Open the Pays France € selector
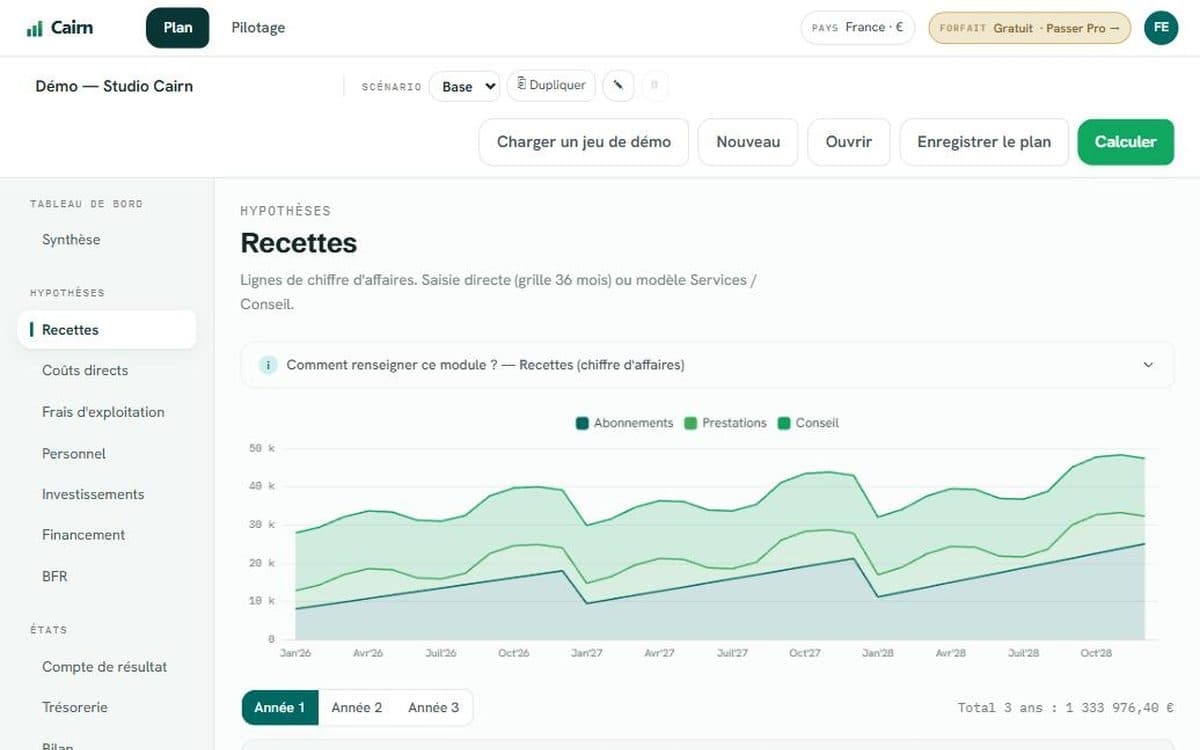Screen dimensions: 1200x750 point(858,28)
